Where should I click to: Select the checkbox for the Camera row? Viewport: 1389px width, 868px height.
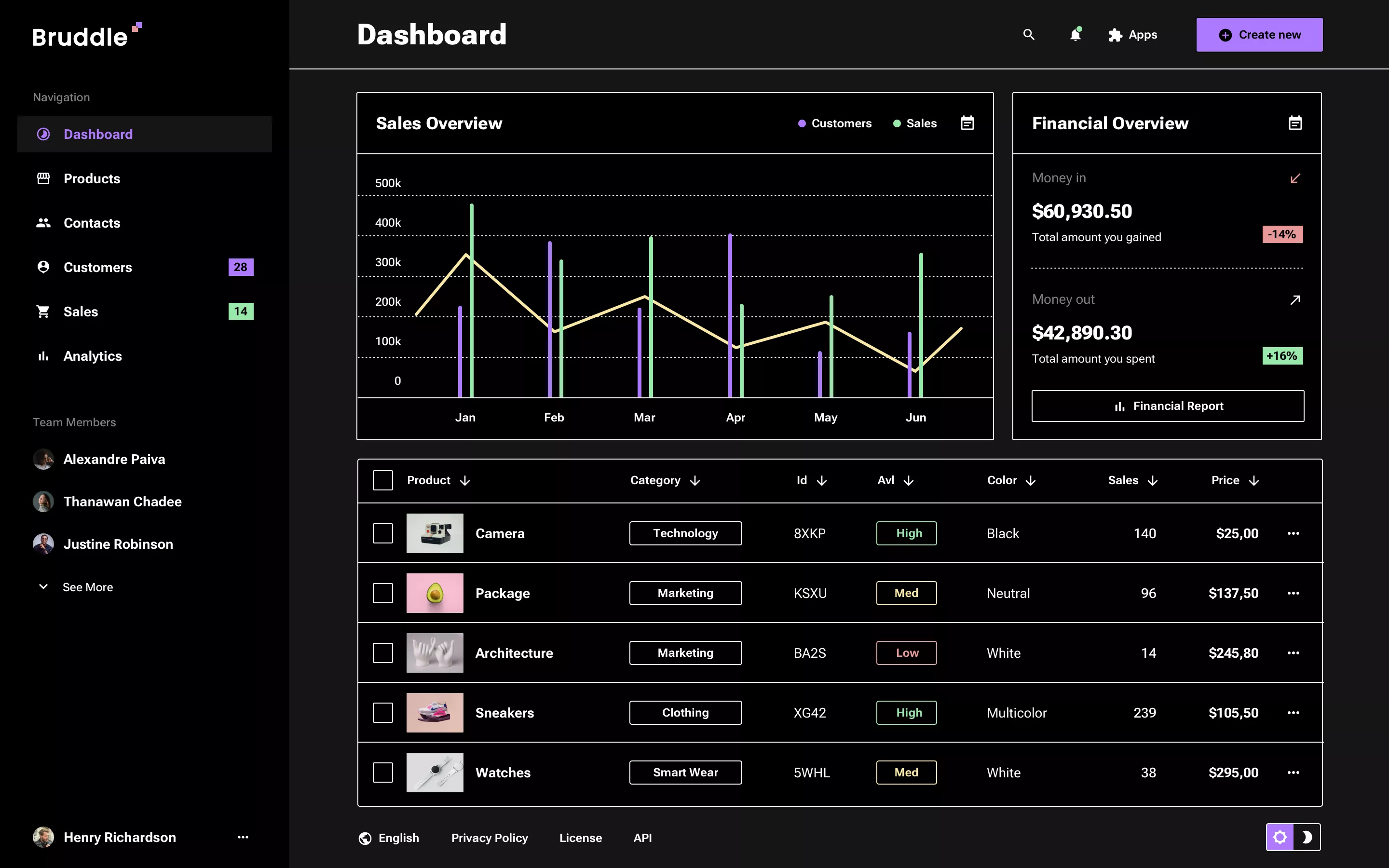click(383, 533)
